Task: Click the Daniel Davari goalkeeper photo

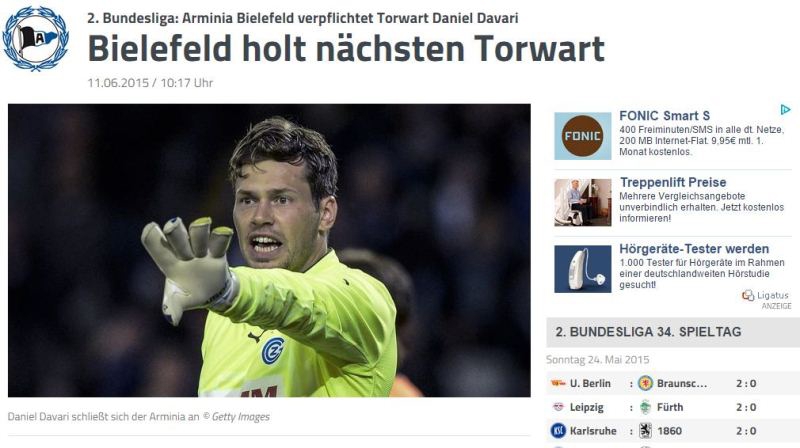Action: [269, 251]
